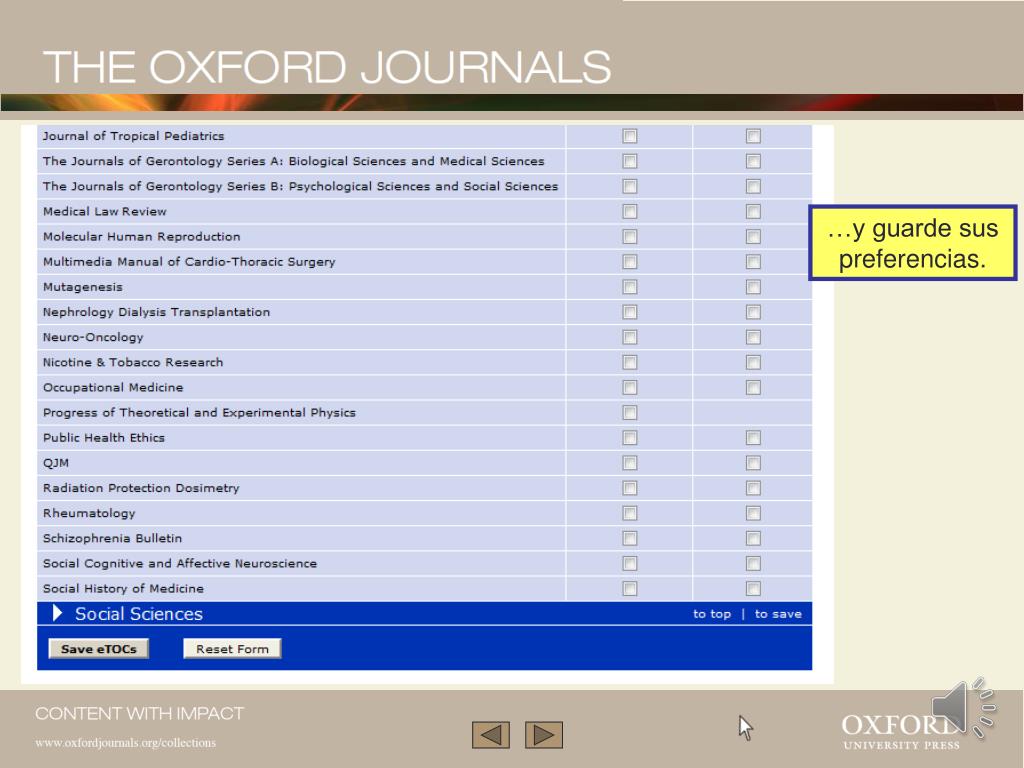The height and width of the screenshot is (768, 1024).
Task: Click the Reset Form button
Action: (x=232, y=648)
